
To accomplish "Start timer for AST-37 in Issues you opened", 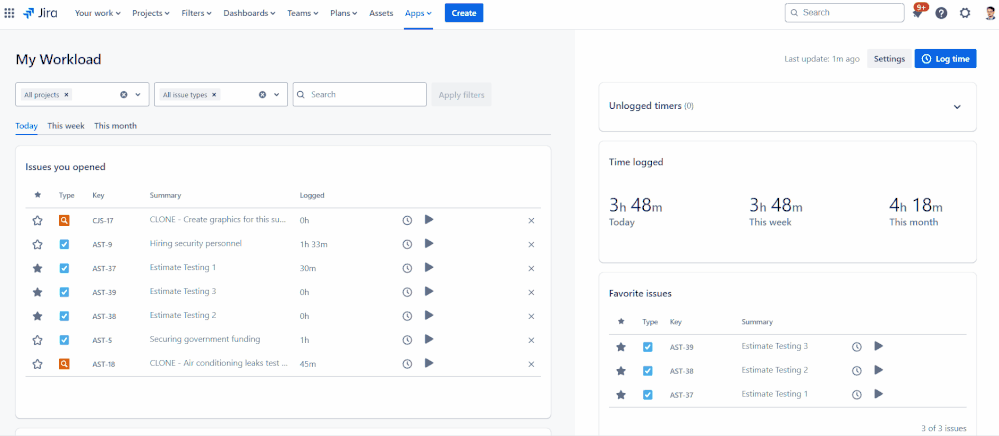I will (x=429, y=268).
